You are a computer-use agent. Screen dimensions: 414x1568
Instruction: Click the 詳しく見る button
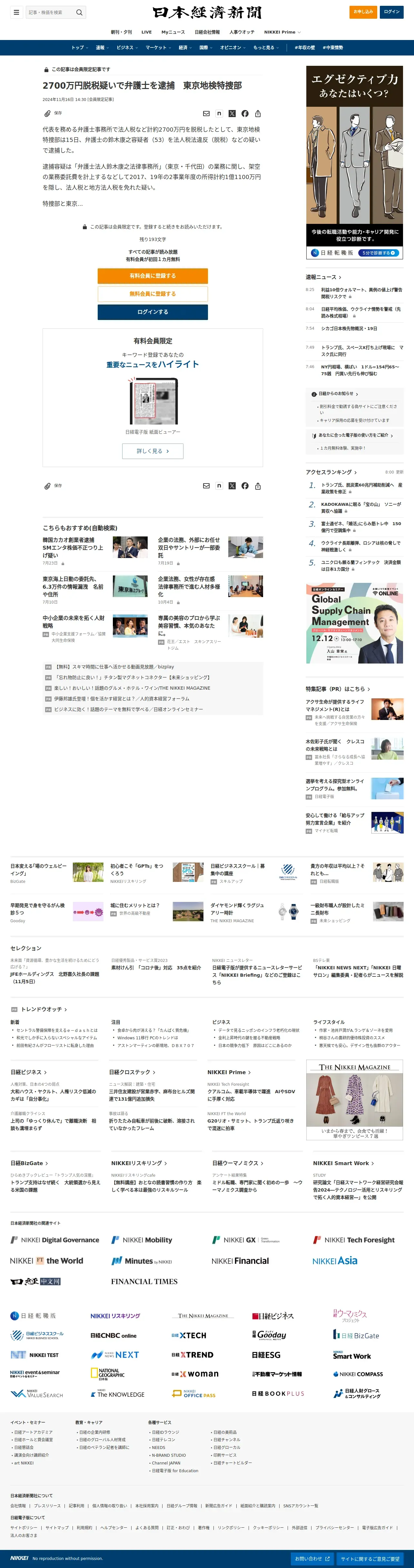pos(153,451)
